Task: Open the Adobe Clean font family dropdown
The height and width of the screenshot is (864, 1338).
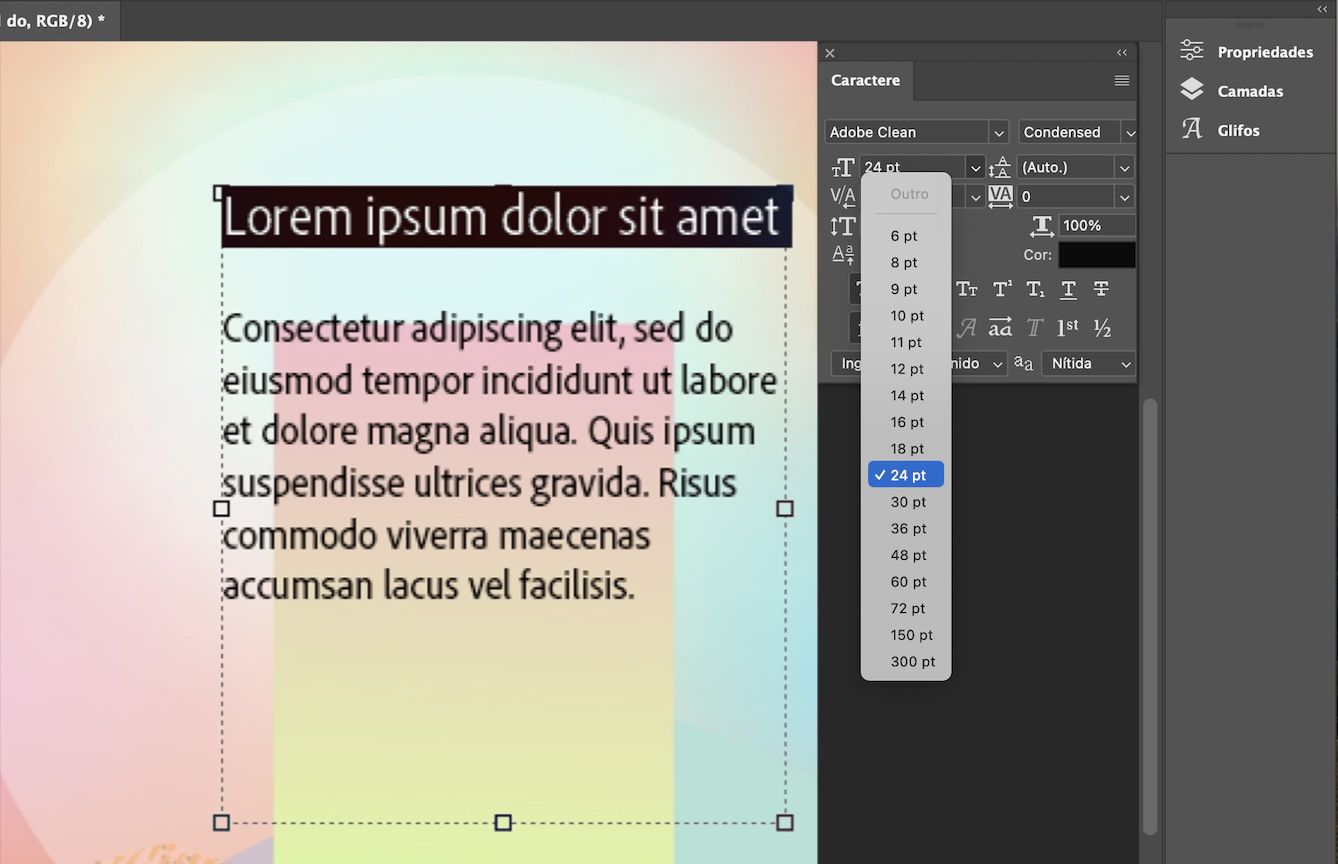Action: tap(915, 131)
